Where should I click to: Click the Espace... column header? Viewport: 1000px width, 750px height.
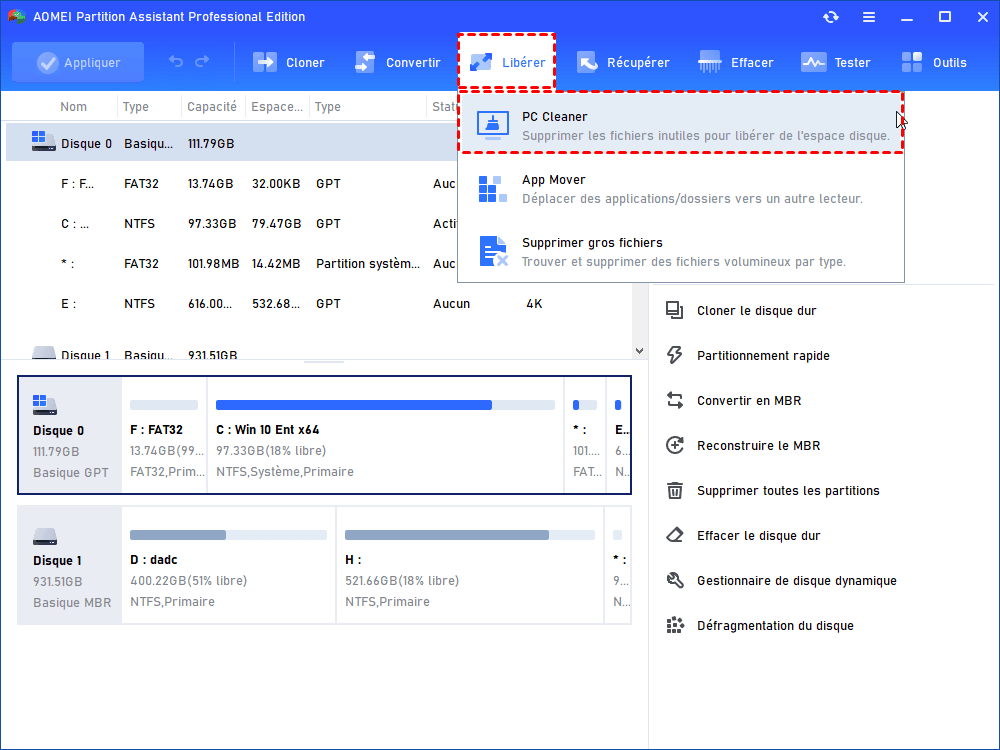pos(277,107)
